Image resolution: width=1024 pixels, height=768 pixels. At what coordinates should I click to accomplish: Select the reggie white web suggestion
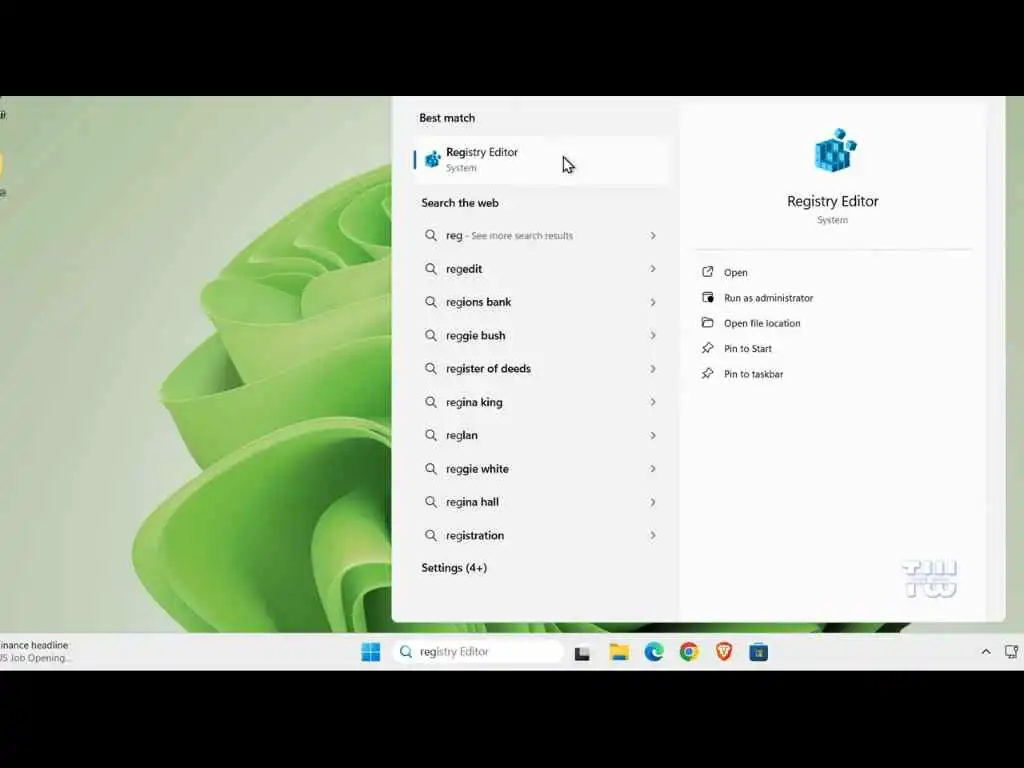541,469
